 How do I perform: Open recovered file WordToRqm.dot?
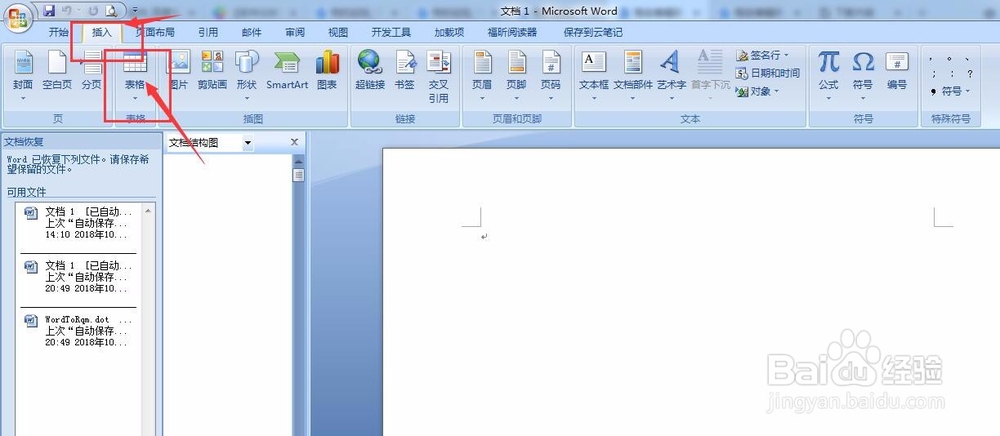[78, 330]
